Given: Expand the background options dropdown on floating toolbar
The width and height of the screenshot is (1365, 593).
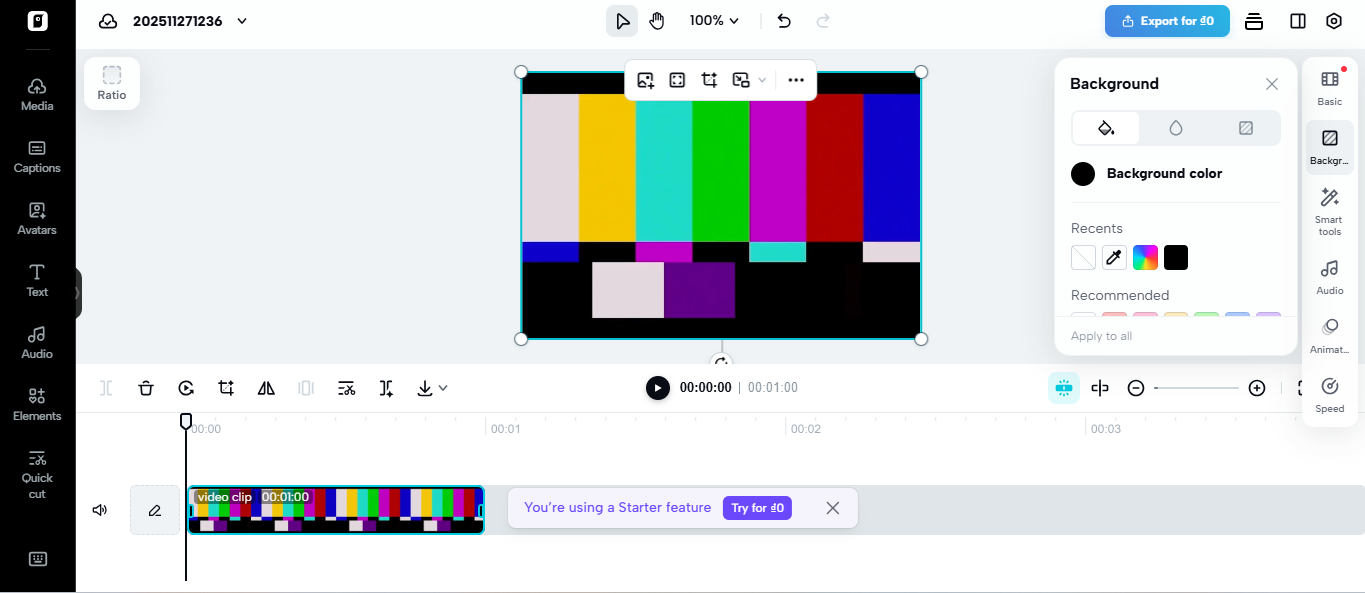Looking at the screenshot, I should [x=763, y=80].
